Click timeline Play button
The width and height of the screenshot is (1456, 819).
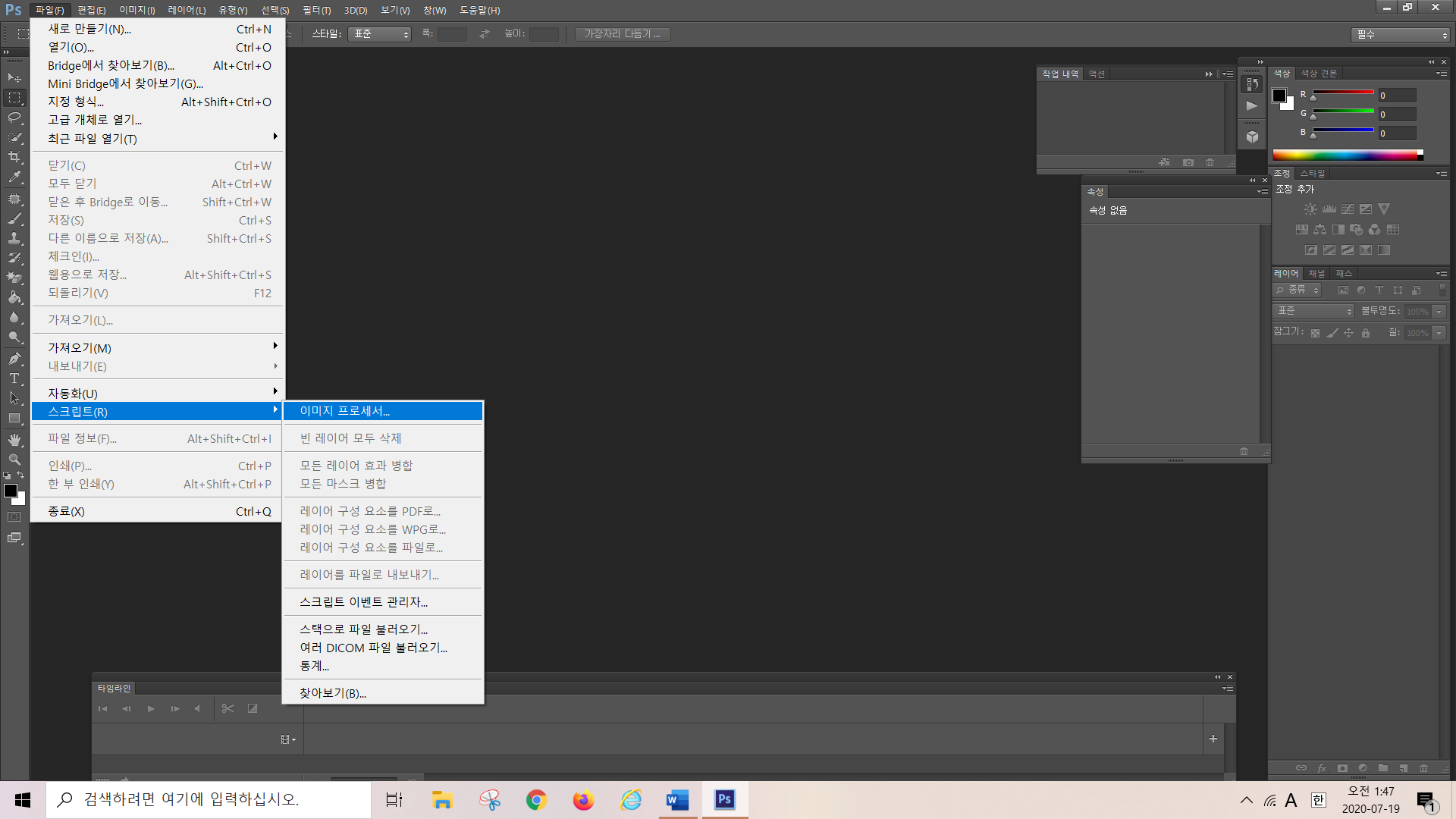[x=151, y=709]
